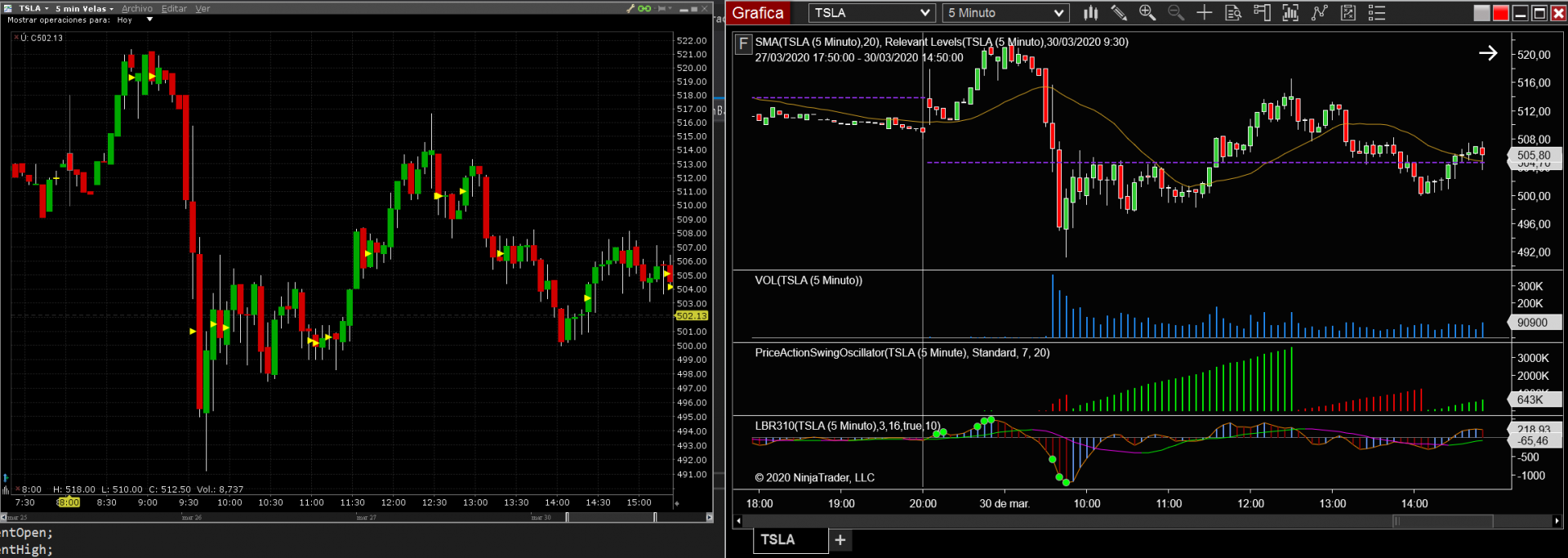Click the left arrow of left chart date scrollbar
This screenshot has height=558, width=1568.
coord(3,517)
